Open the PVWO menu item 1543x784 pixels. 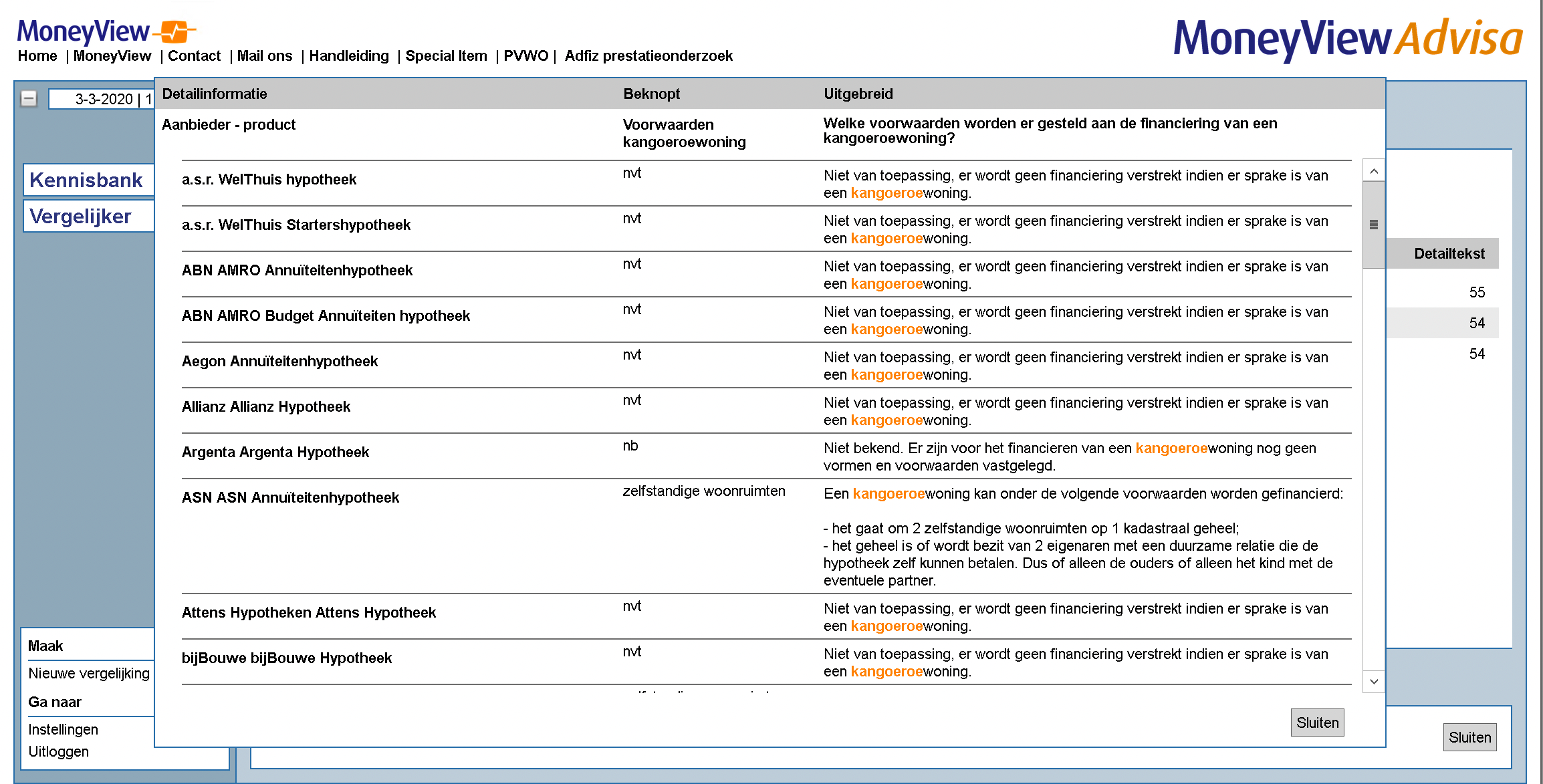click(x=525, y=56)
